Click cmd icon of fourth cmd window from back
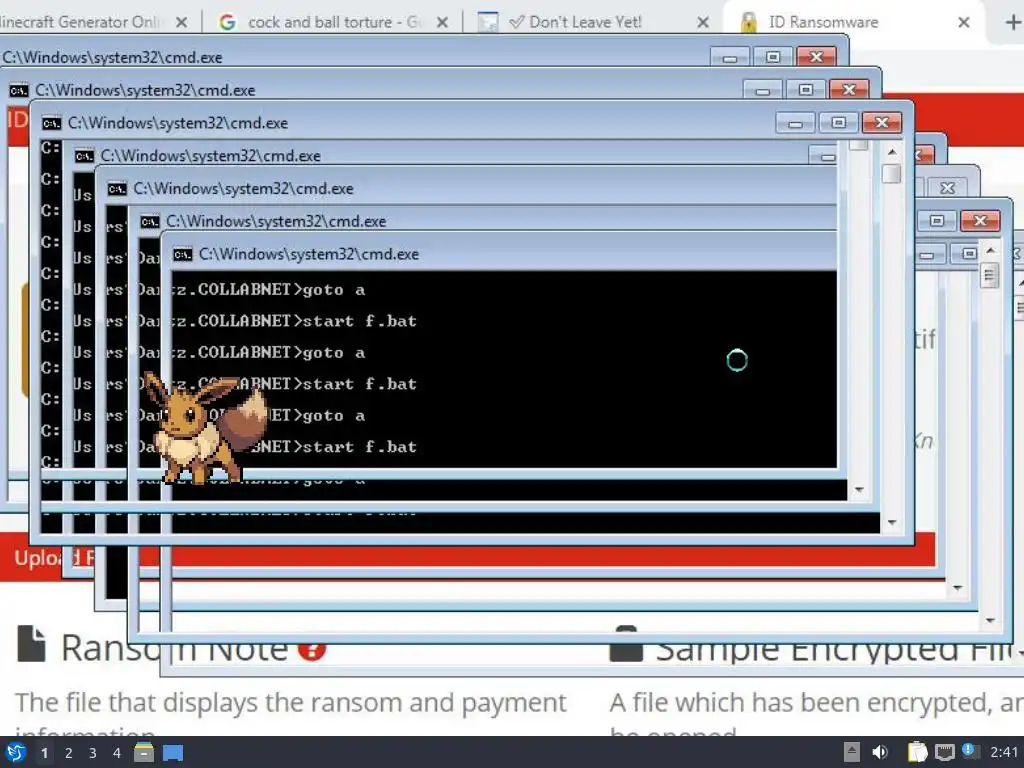Screen dimensions: 1024x768 click(84, 156)
